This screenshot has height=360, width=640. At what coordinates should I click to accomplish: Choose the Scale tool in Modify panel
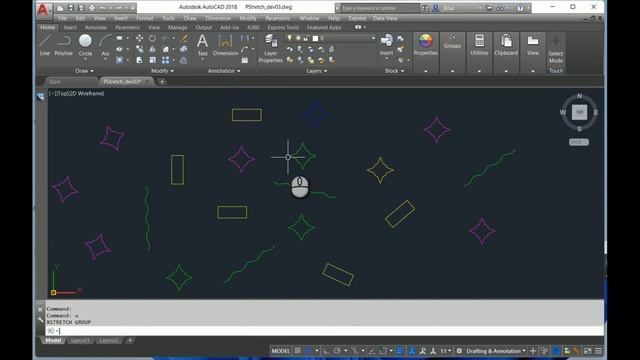point(152,60)
